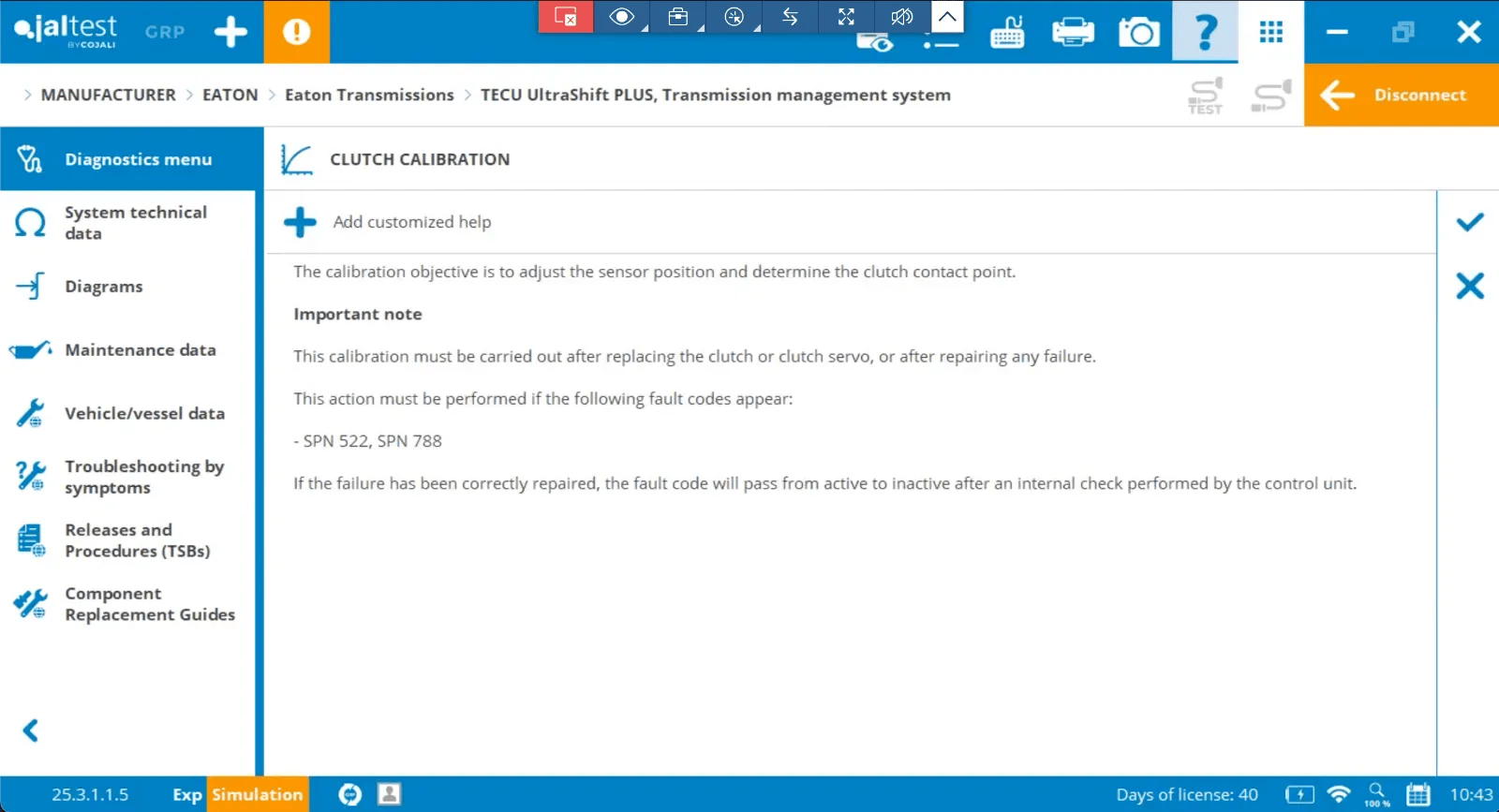Click the printer icon
This screenshot has width=1499, height=812.
(1073, 33)
